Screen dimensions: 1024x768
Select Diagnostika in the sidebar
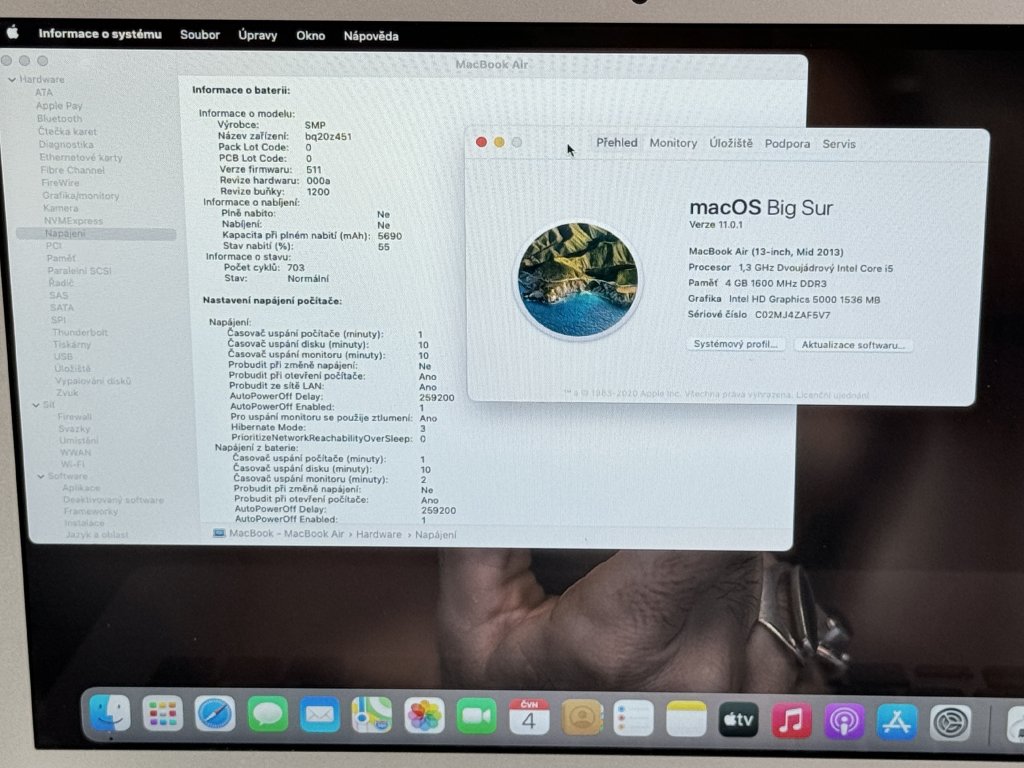66,144
